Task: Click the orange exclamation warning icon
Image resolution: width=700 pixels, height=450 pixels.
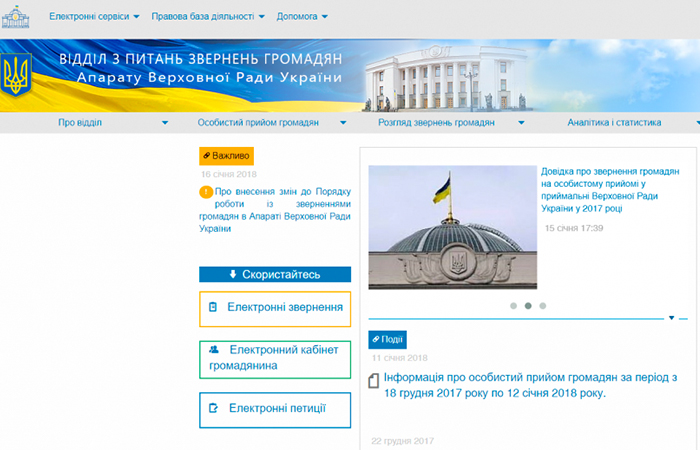Action: [x=206, y=192]
